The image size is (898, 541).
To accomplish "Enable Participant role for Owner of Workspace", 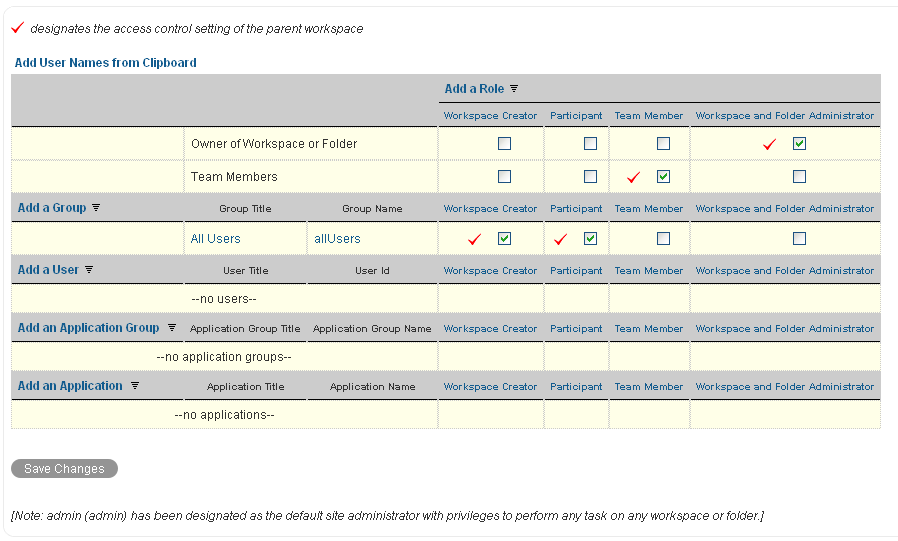I will coord(590,144).
